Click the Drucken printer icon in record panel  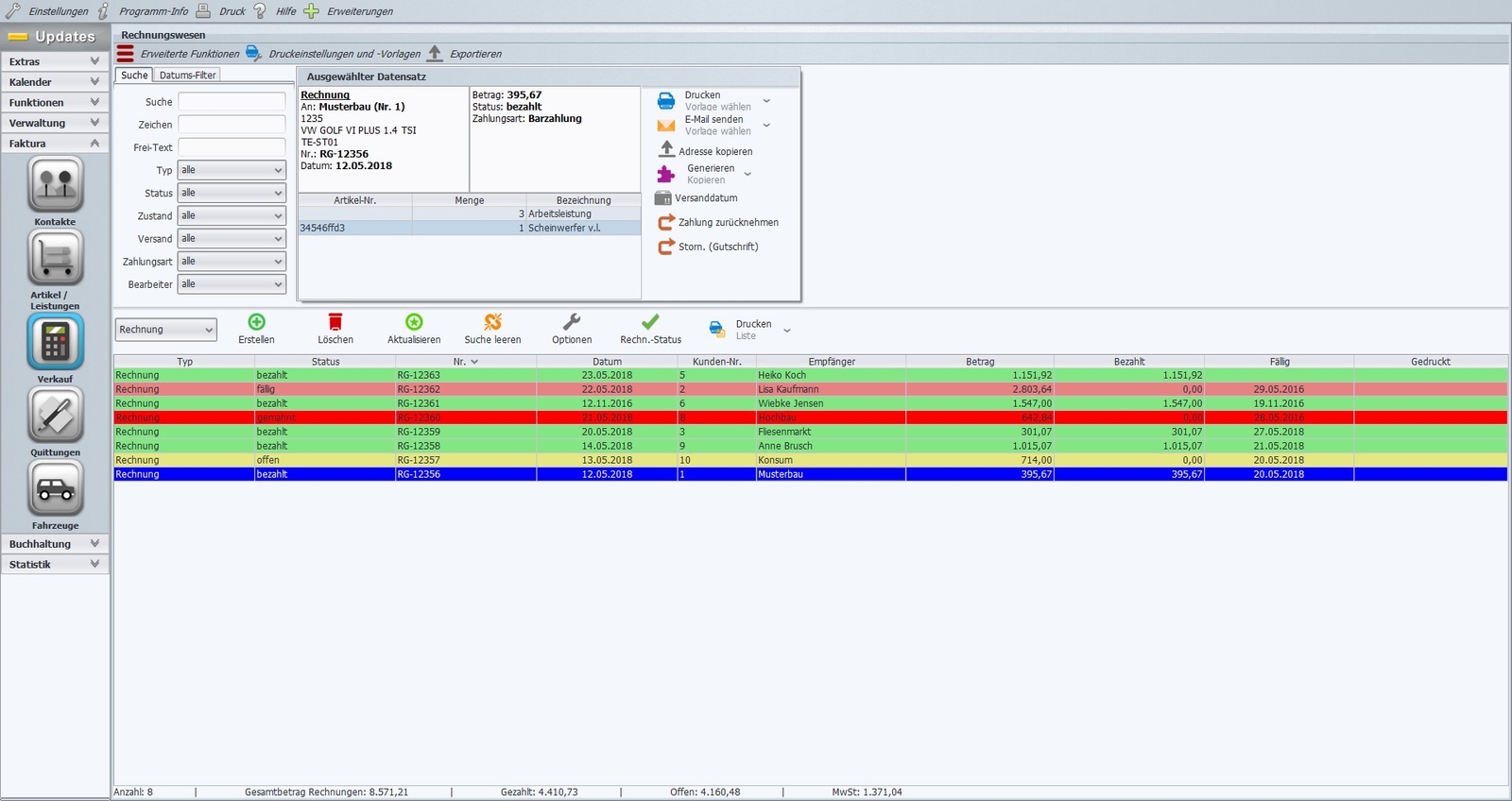pos(666,100)
